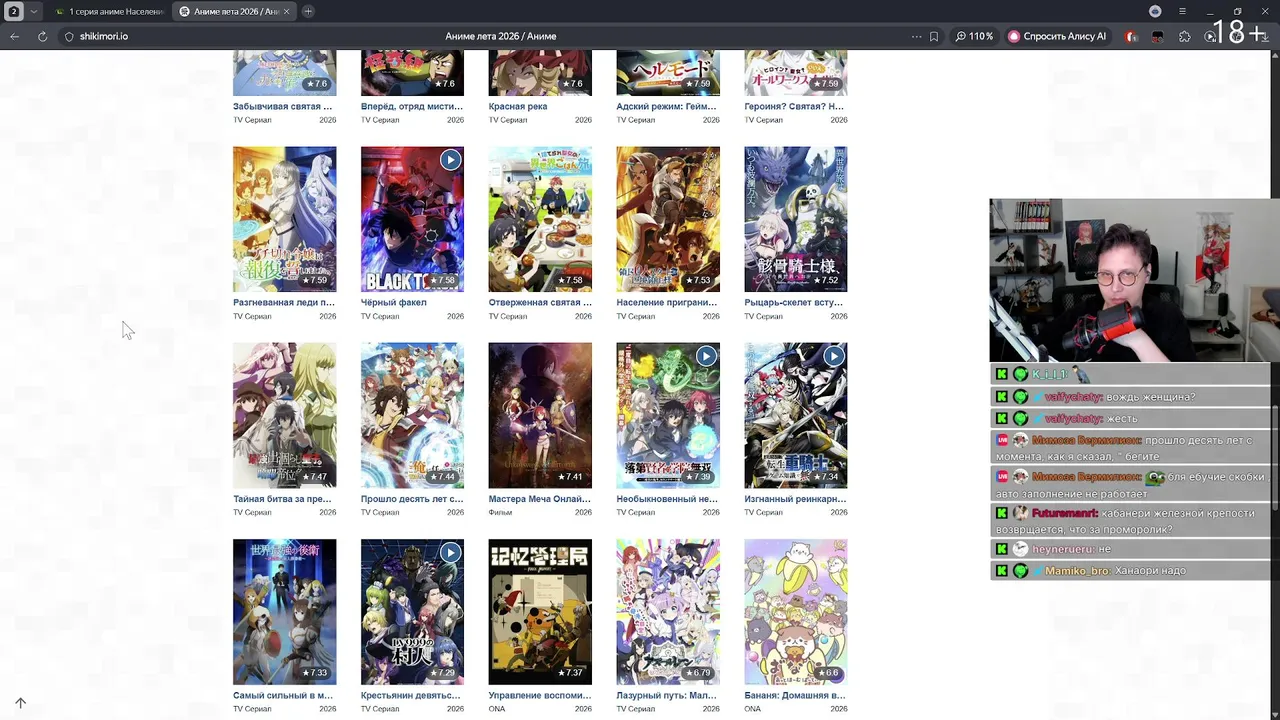Open 'Героиня? Святая? Н...' title link

pos(794,106)
